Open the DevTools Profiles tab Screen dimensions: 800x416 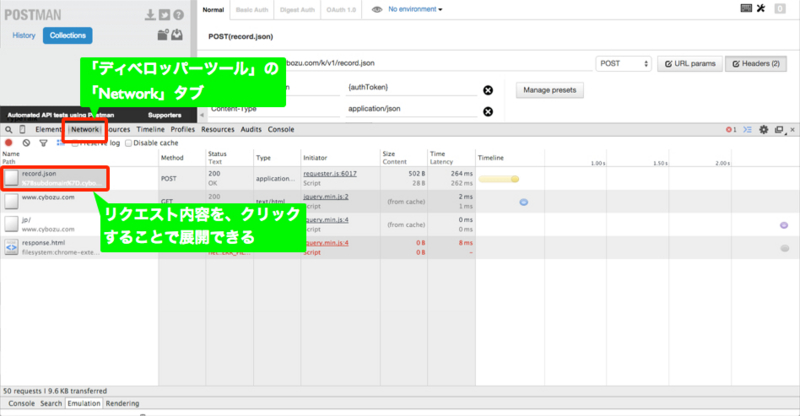(183, 130)
